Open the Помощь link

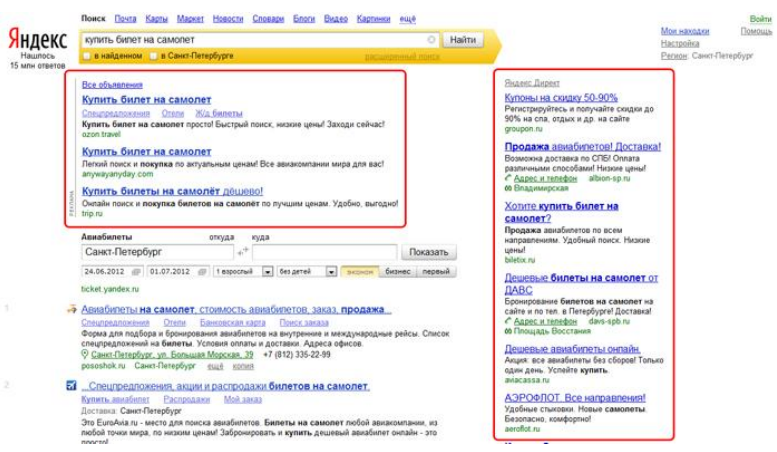pos(756,31)
